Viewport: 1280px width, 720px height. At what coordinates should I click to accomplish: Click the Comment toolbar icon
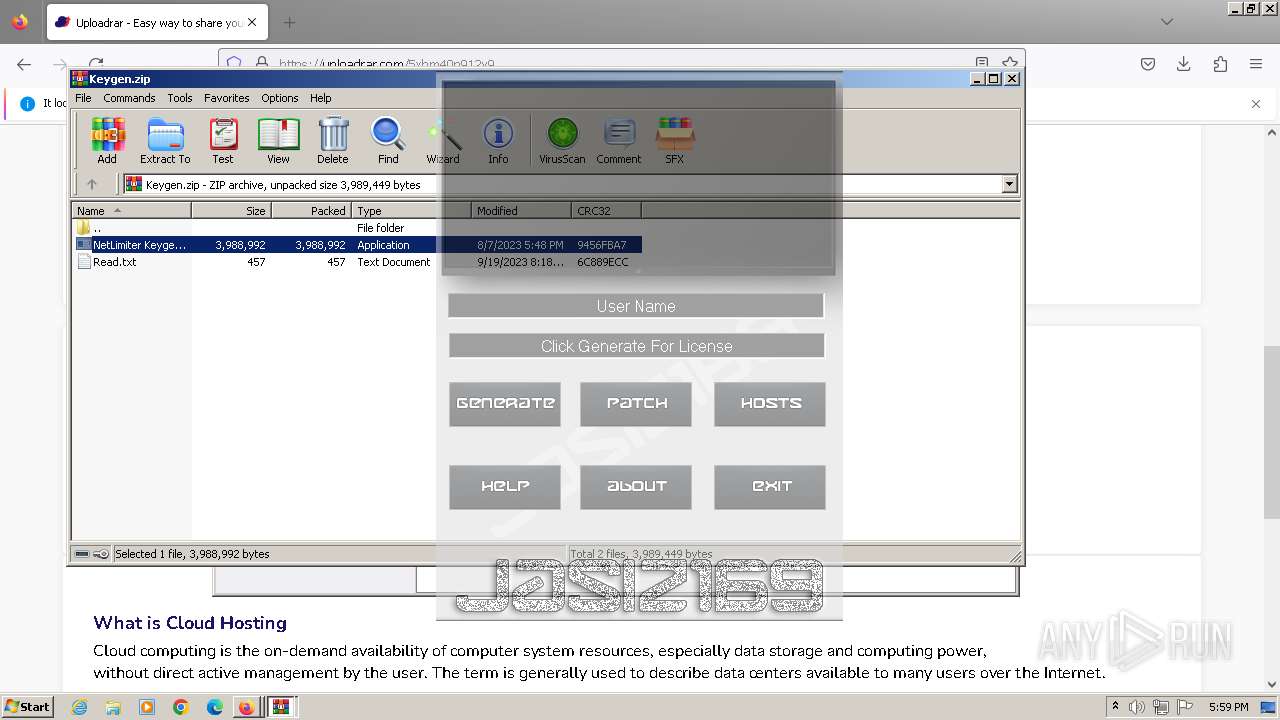619,140
